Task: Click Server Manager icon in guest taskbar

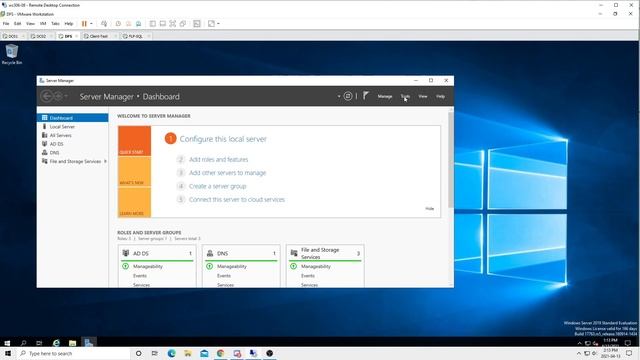Action: pos(89,343)
